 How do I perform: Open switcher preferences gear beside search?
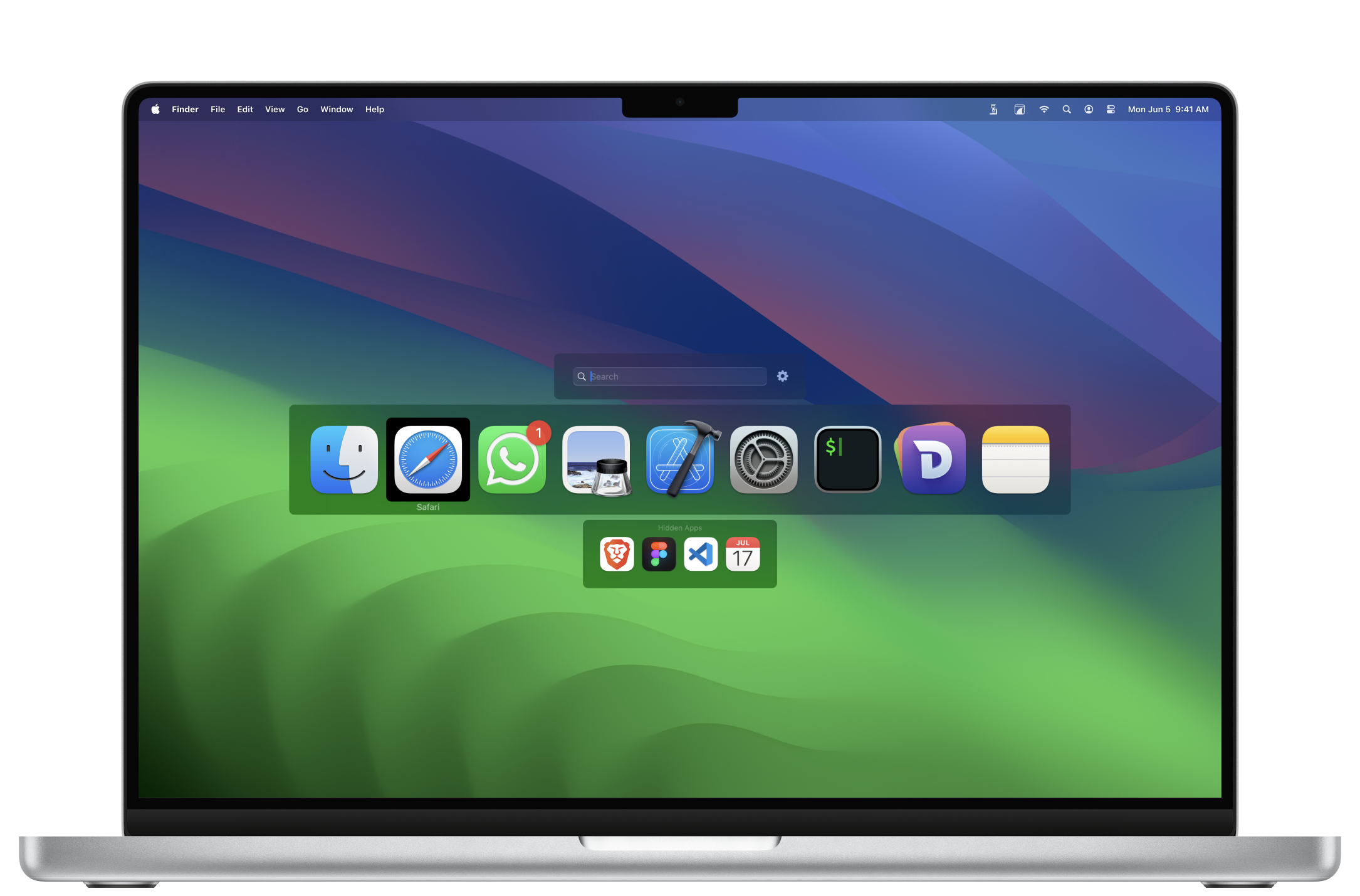(783, 376)
